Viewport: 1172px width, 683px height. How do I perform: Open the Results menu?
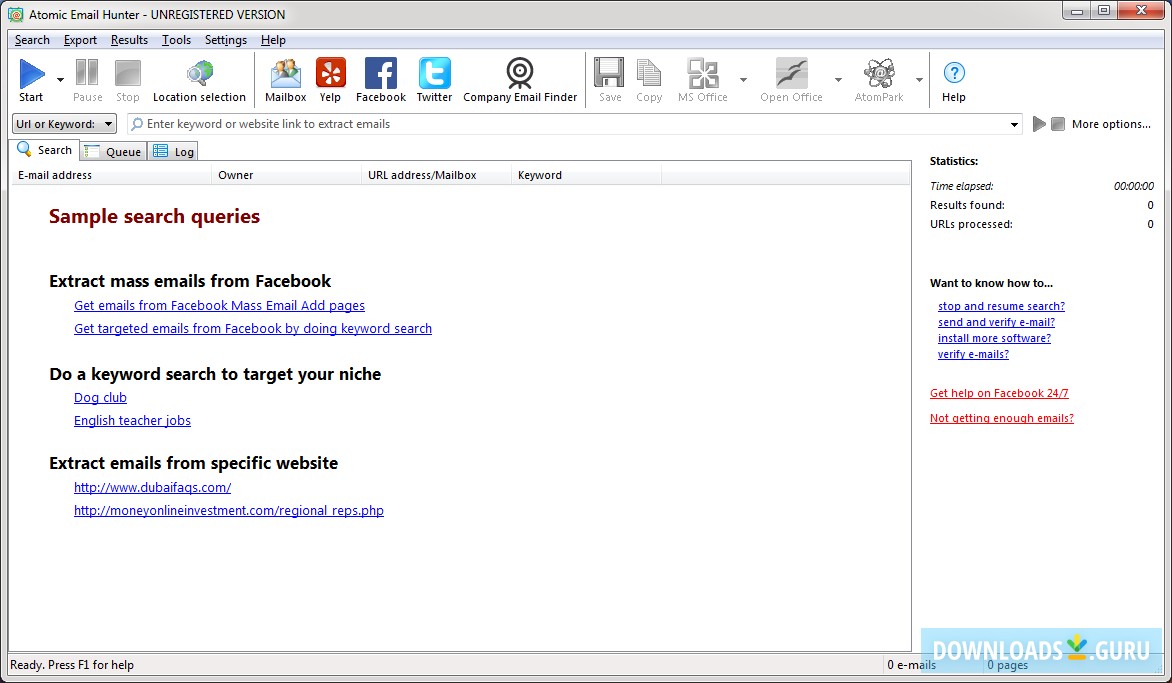[x=129, y=40]
